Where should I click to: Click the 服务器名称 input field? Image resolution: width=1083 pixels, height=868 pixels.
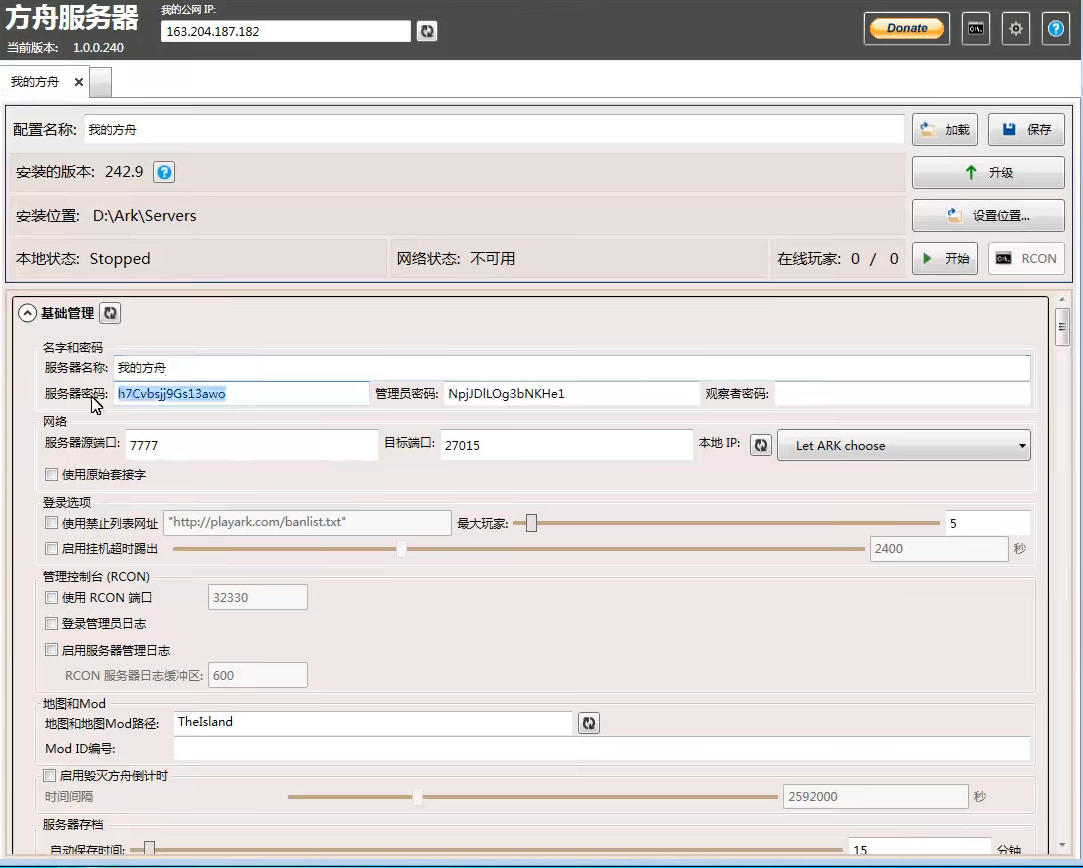pyautogui.click(x=572, y=367)
